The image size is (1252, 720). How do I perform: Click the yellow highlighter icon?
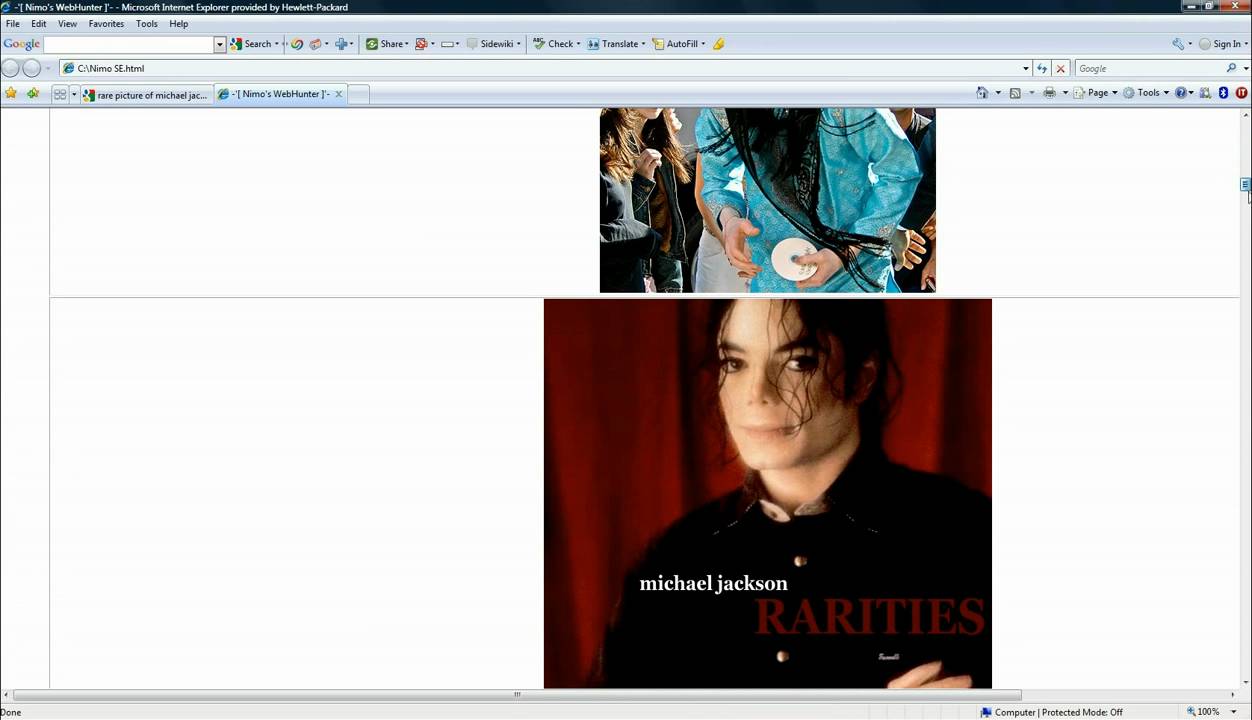pos(718,44)
